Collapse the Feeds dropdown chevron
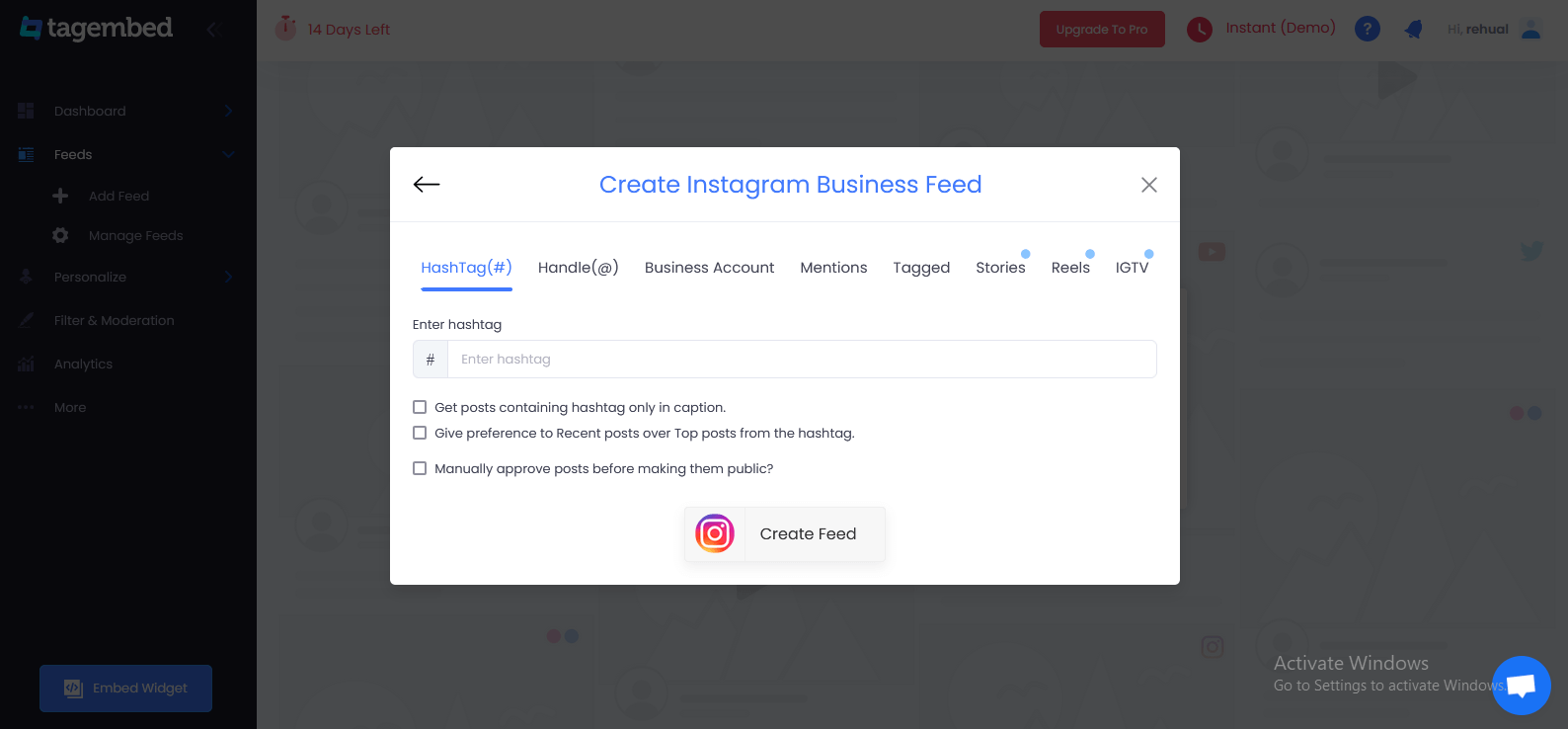Image resolution: width=1568 pixels, height=729 pixels. coord(228,154)
